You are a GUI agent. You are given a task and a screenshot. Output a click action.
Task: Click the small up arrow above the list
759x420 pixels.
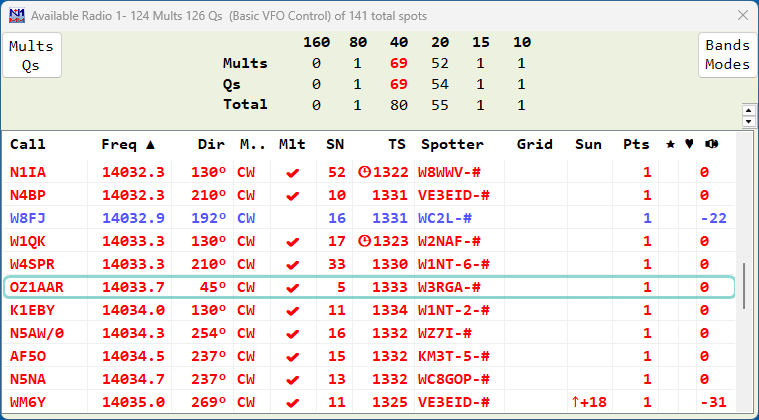point(747,108)
